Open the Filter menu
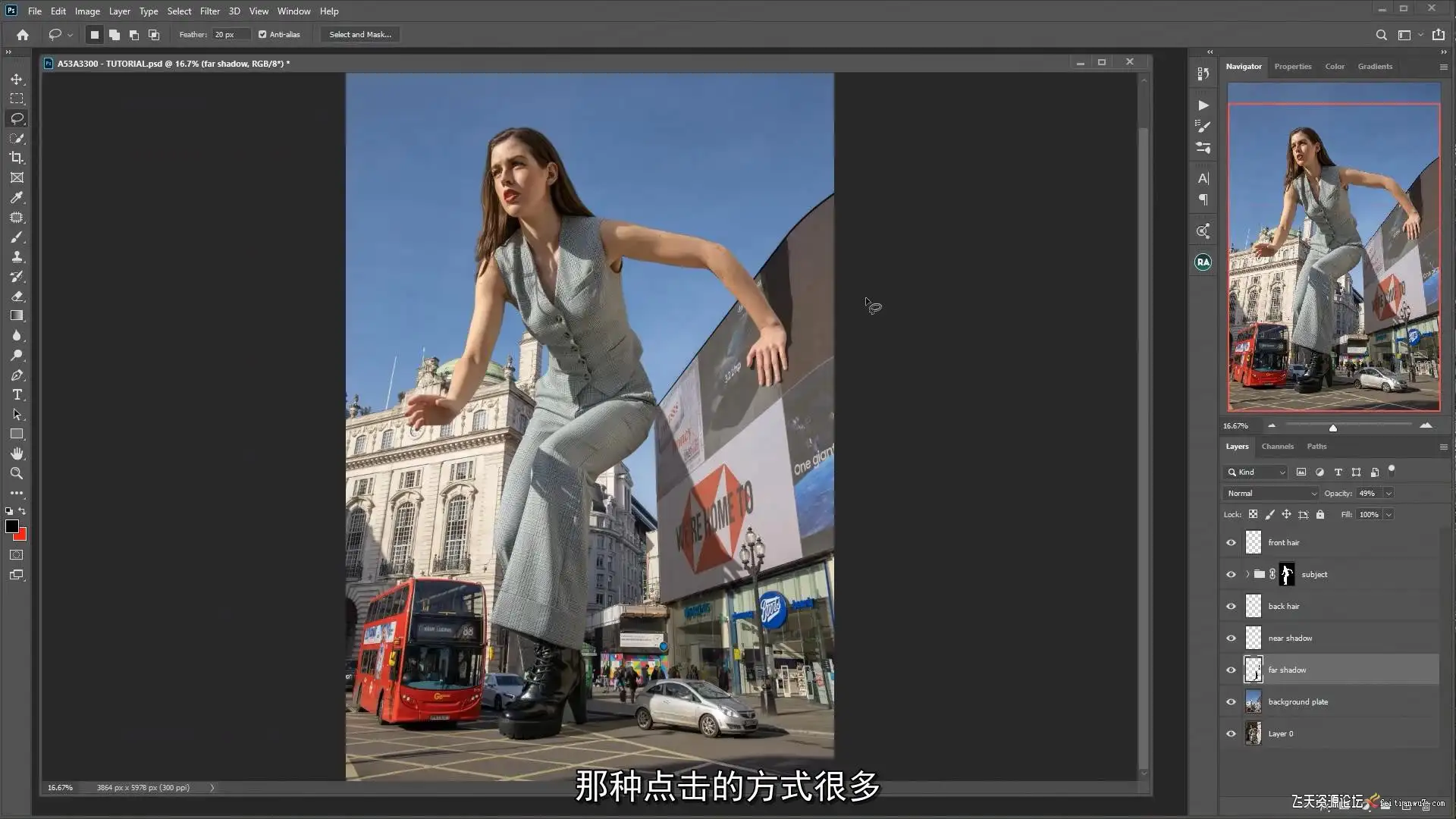The width and height of the screenshot is (1456, 819). tap(209, 11)
